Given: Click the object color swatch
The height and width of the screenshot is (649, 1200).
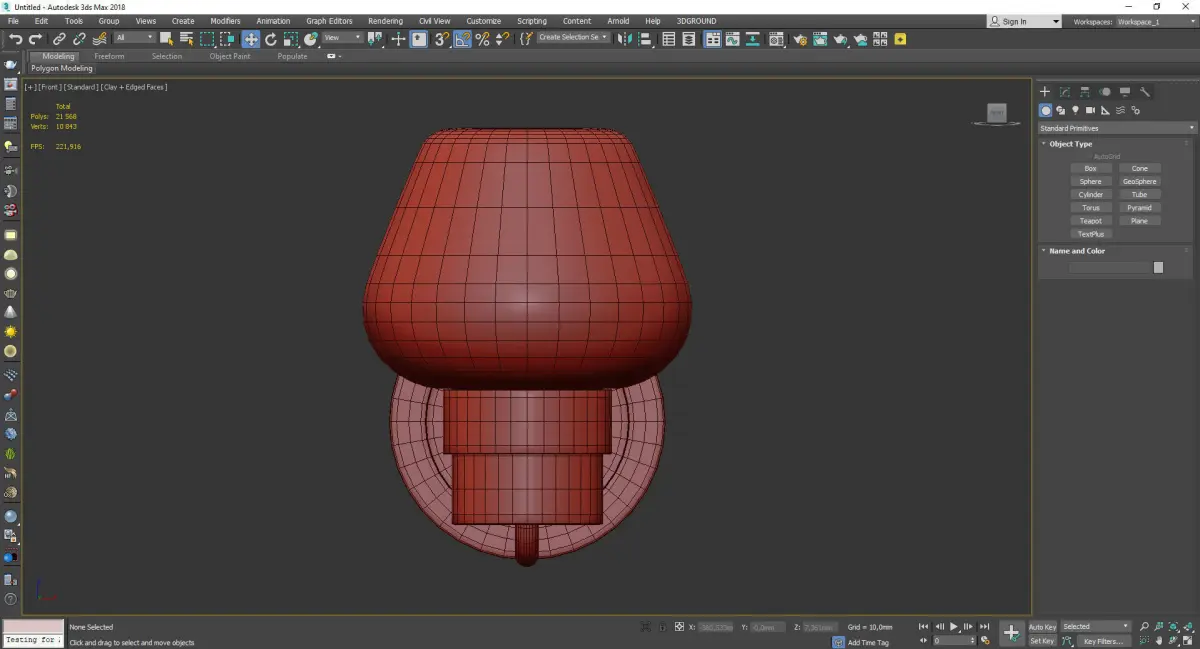Looking at the screenshot, I should pos(1158,267).
